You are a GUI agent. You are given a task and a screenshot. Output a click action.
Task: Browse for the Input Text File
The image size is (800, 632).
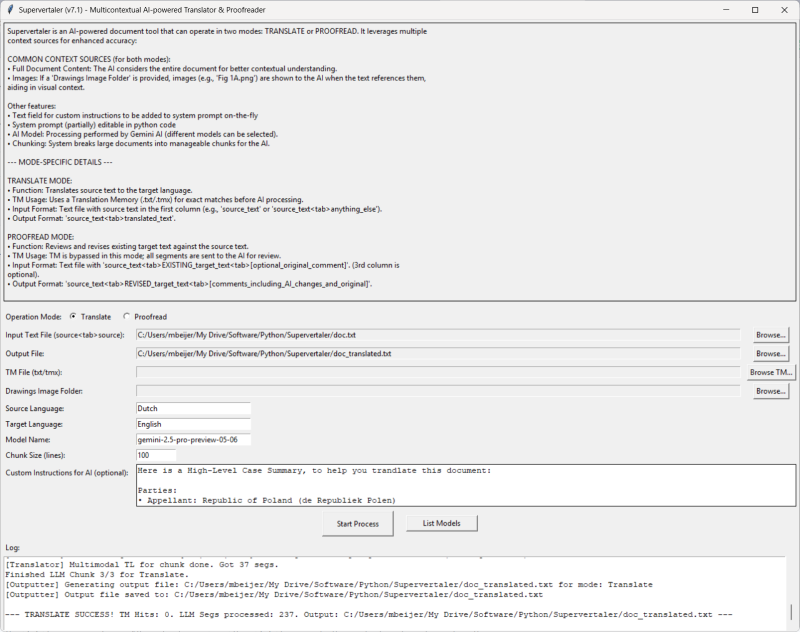point(770,335)
